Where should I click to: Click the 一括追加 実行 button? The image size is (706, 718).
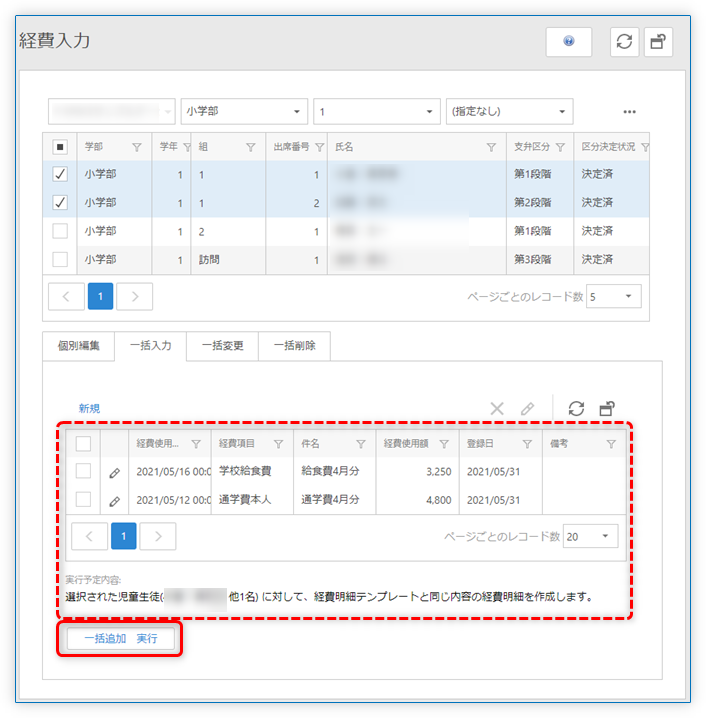[x=121, y=638]
